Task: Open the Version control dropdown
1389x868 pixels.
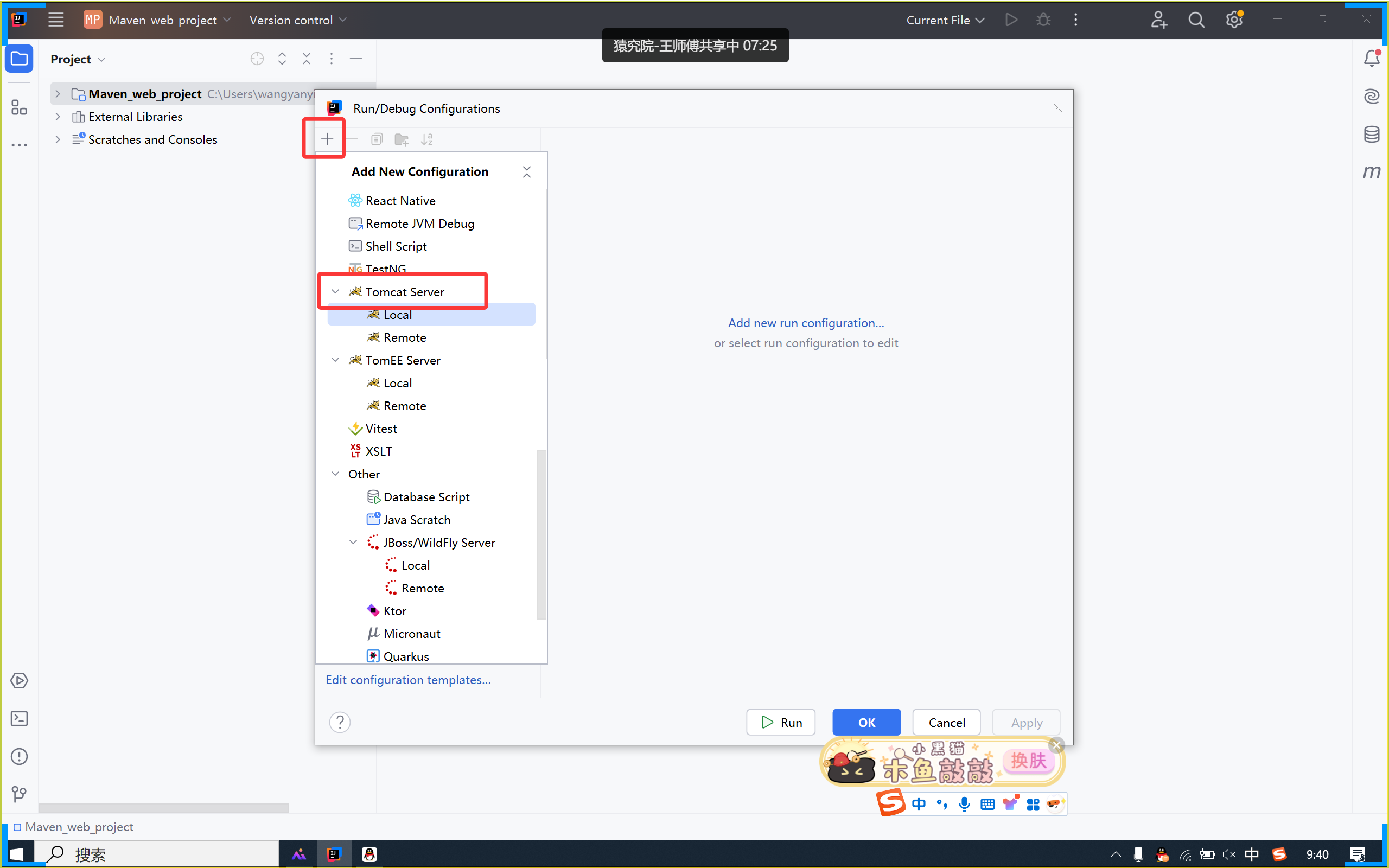Action: 297,20
